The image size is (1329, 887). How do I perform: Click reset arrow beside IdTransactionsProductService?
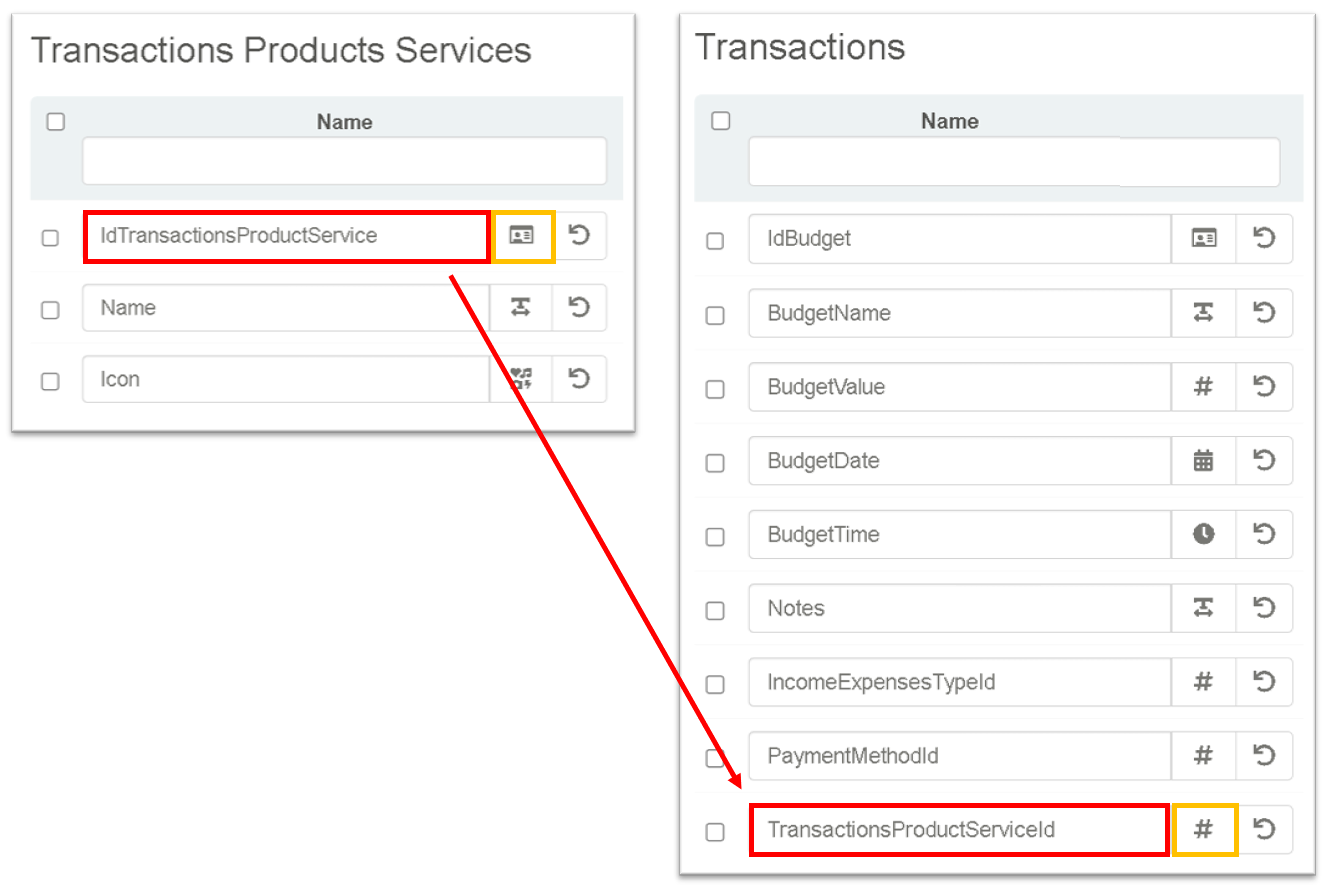coord(579,236)
